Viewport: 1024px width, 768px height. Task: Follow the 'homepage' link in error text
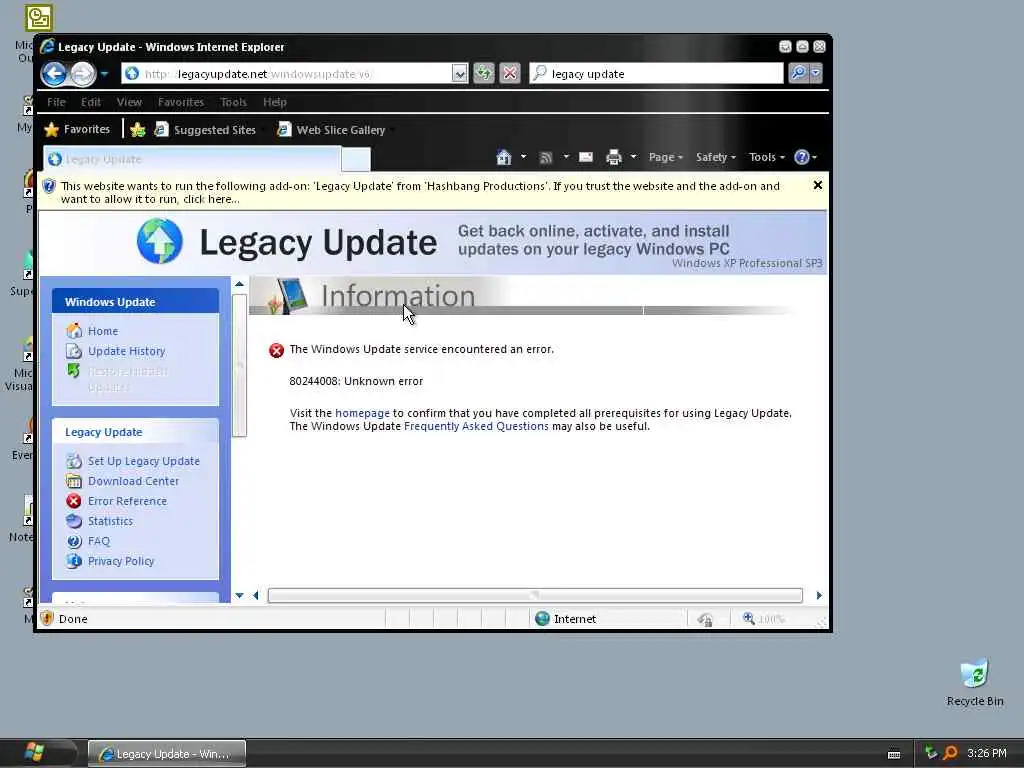pos(362,413)
